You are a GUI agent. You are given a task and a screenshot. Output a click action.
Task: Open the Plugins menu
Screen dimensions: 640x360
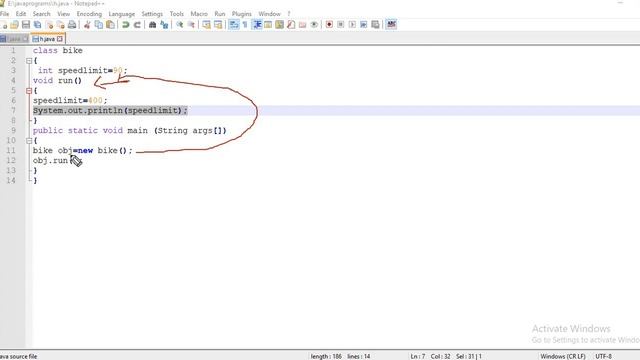point(242,14)
